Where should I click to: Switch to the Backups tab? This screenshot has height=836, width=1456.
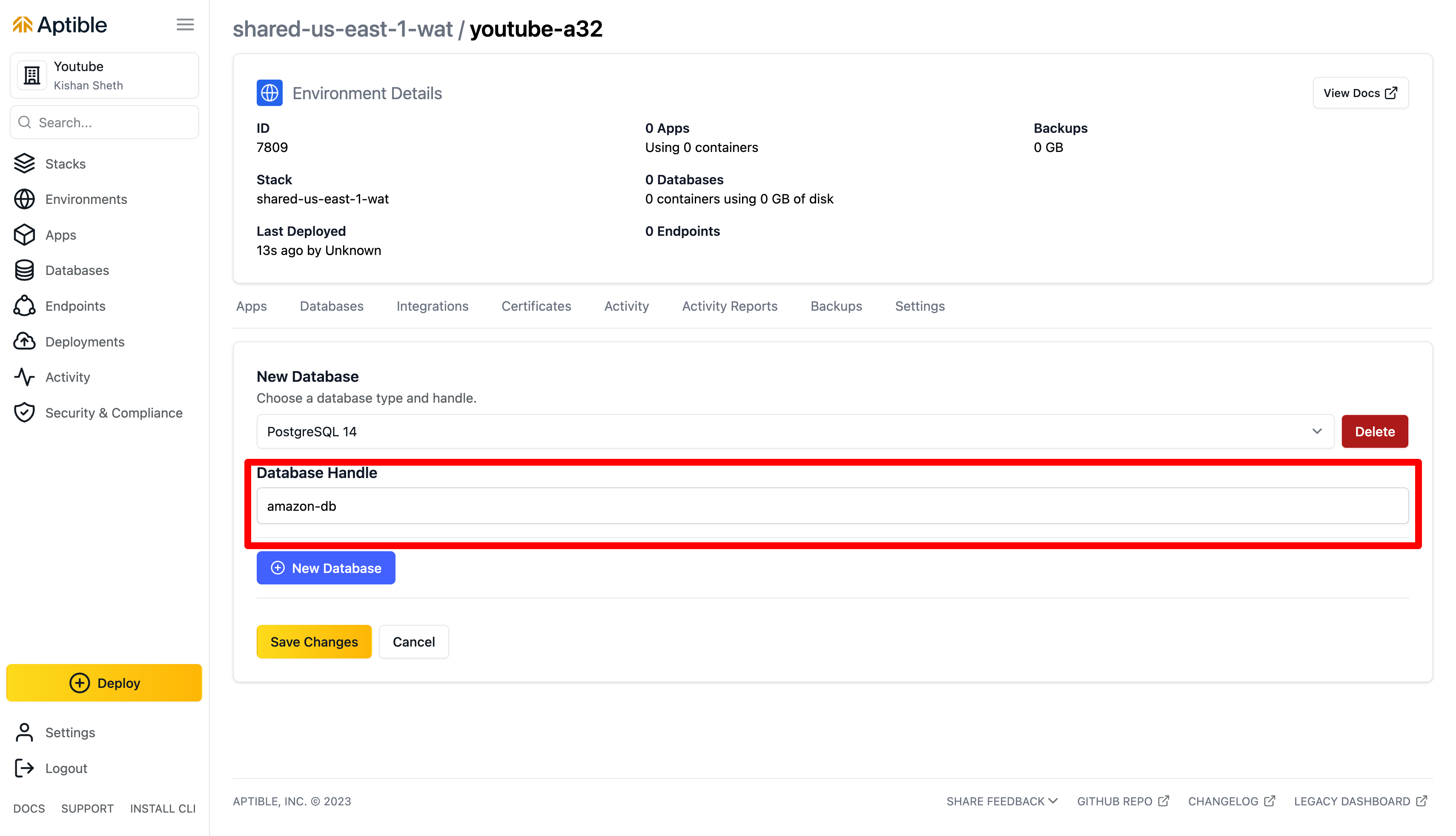click(836, 306)
